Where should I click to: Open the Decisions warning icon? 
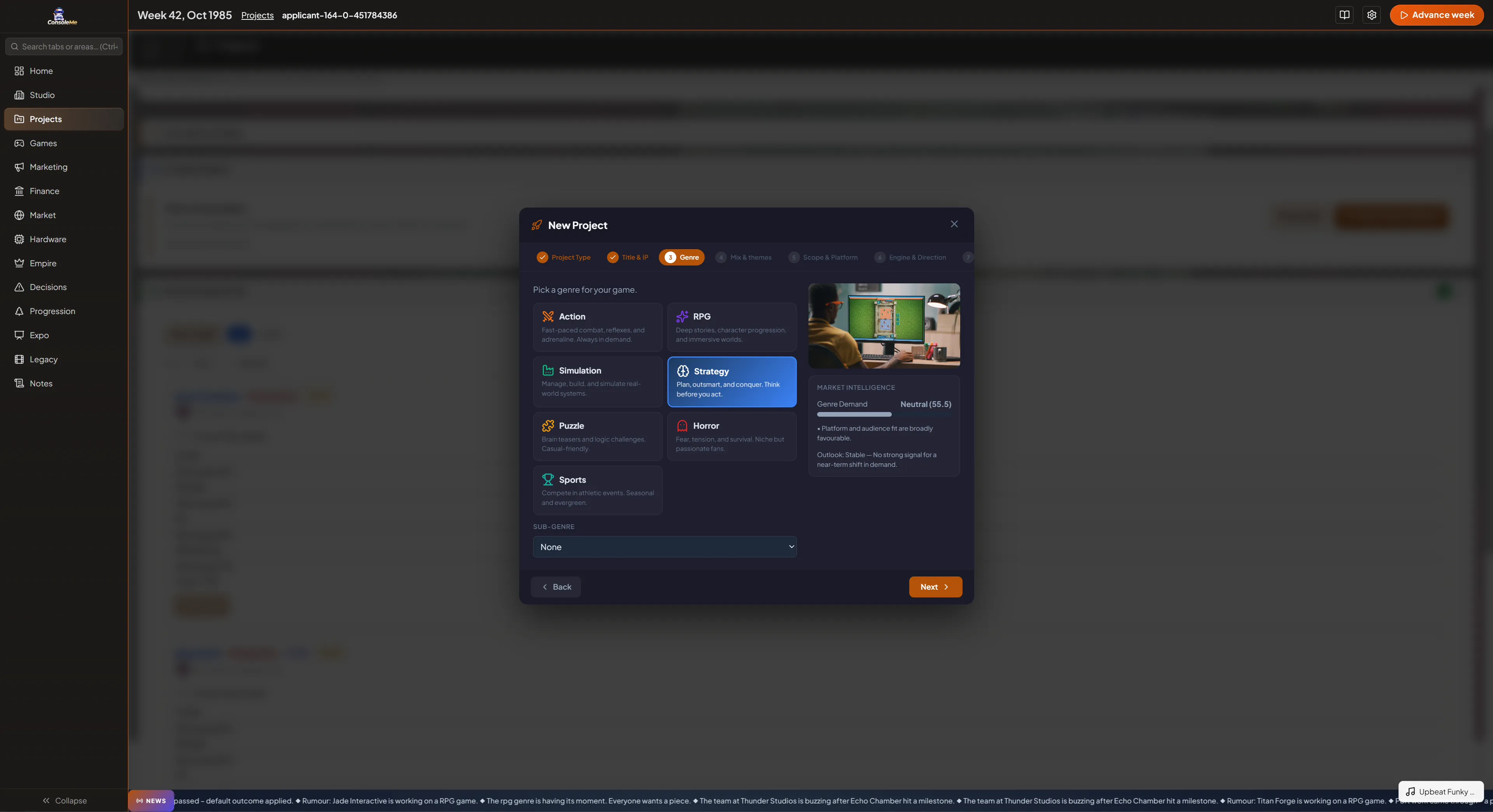19,287
